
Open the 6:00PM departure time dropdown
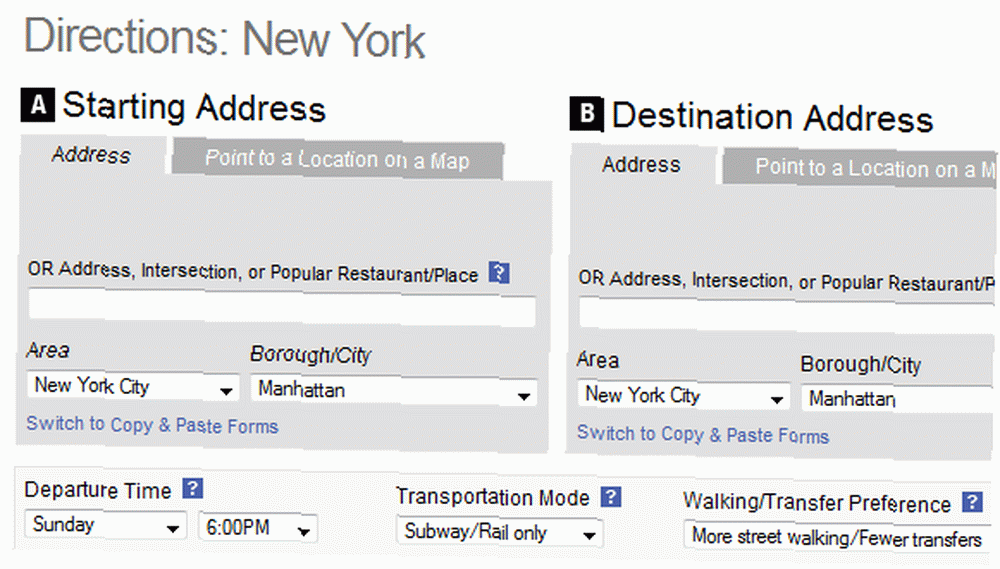click(x=258, y=528)
